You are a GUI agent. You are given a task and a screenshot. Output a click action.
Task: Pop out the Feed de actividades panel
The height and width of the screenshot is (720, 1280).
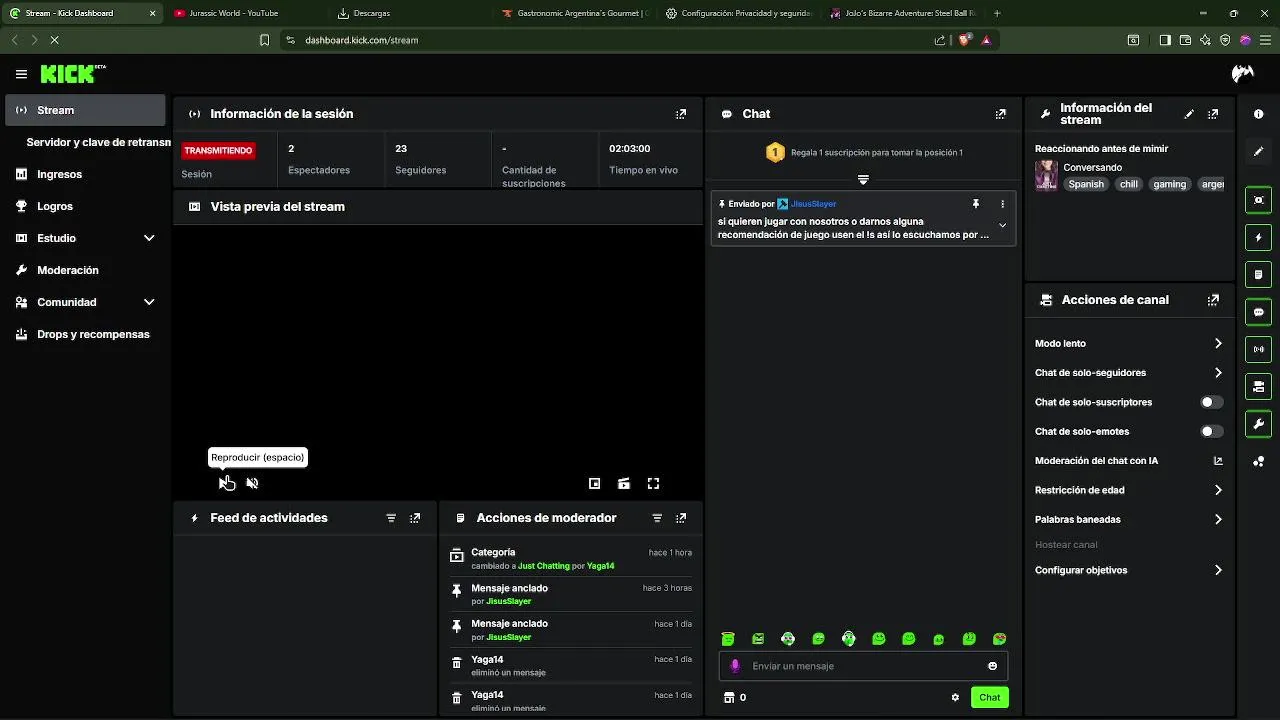[x=415, y=518]
